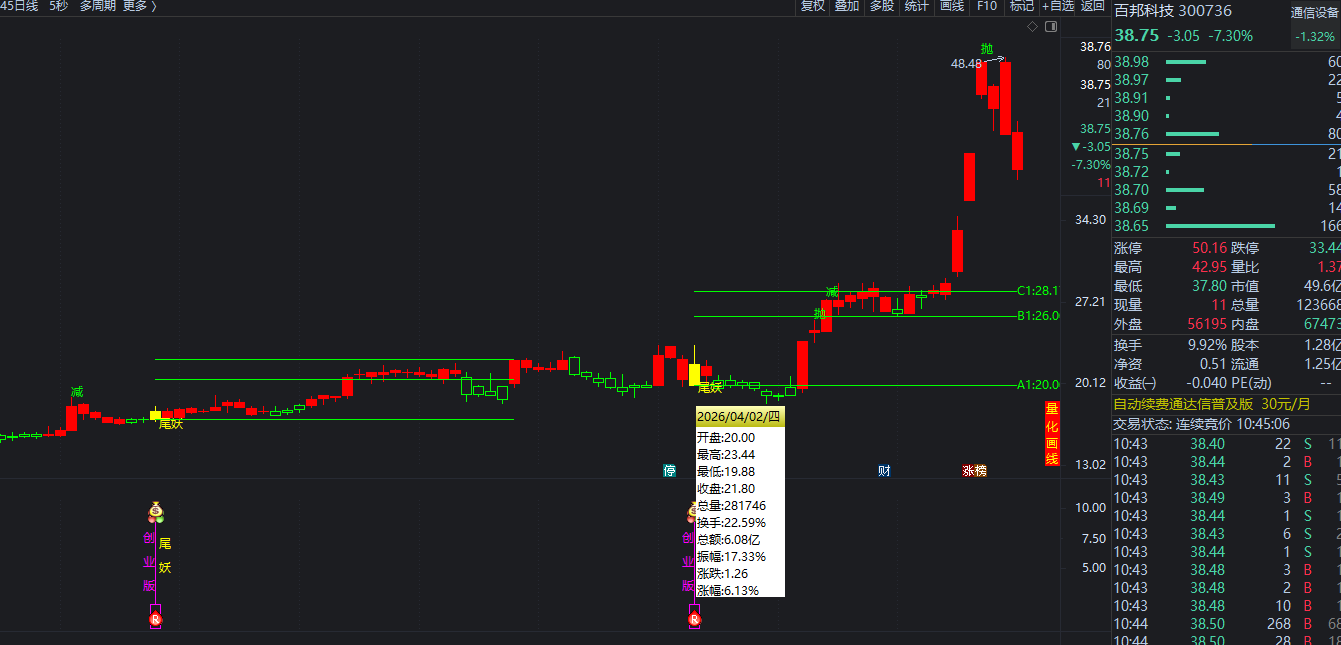Click the 48.48 high price annotation
Image resolution: width=1341 pixels, height=645 pixels.
pyautogui.click(x=965, y=64)
